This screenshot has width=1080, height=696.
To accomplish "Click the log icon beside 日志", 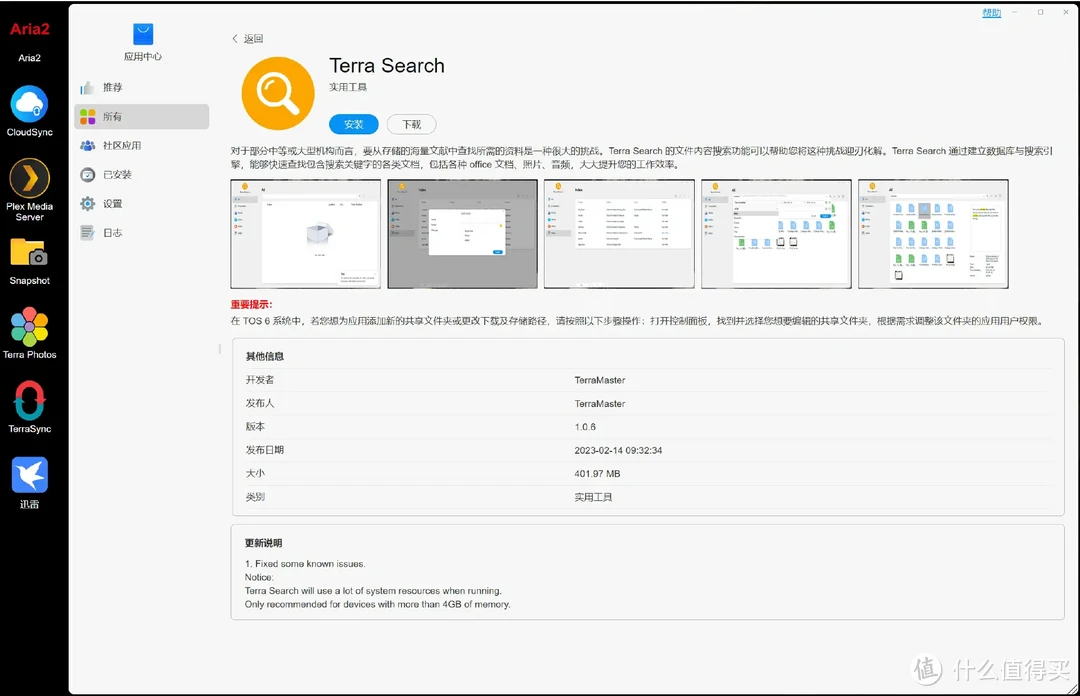I will coord(87,233).
